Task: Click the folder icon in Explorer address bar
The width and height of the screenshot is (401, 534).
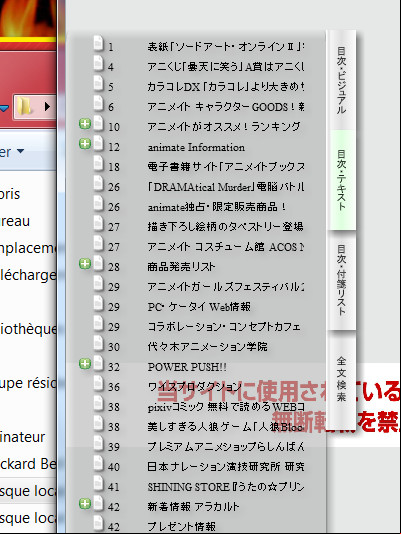Action: [25, 107]
